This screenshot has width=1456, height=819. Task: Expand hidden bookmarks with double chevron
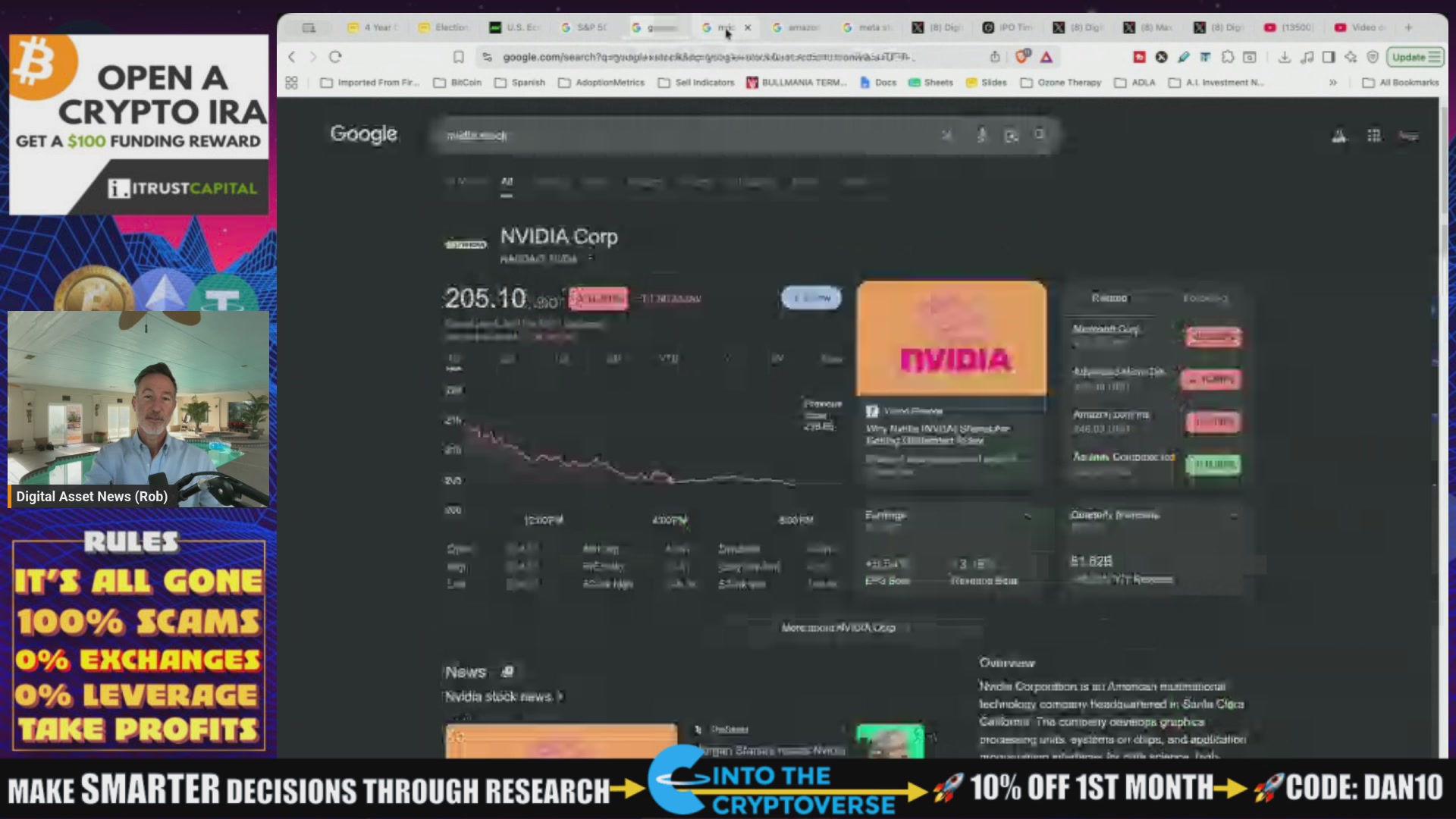click(x=1333, y=83)
